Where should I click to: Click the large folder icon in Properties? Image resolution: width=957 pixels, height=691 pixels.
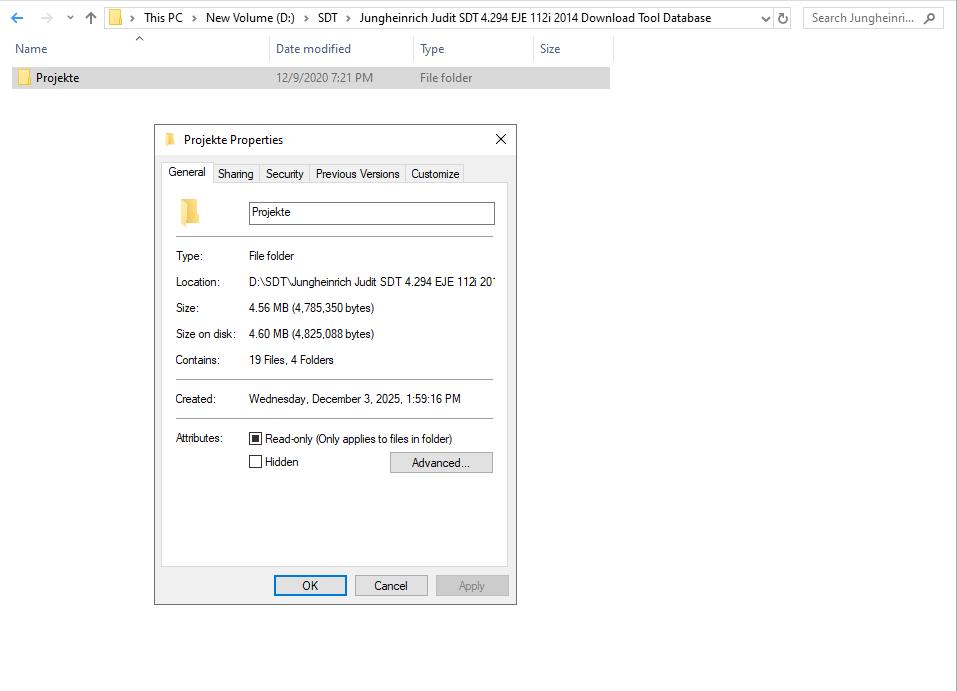click(190, 212)
